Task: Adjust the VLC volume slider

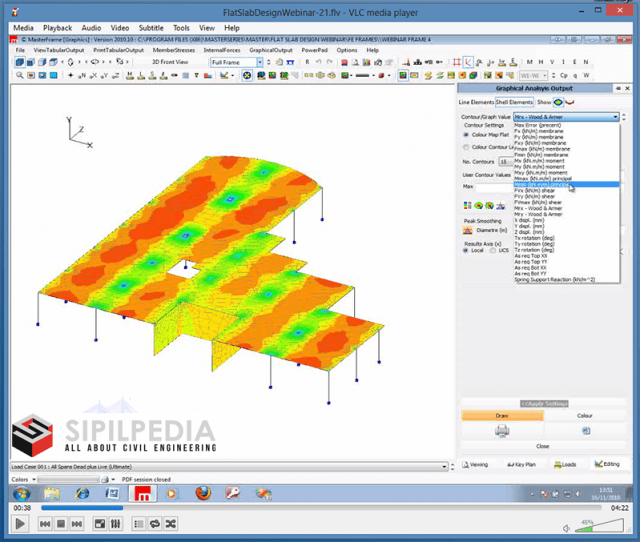Action: pyautogui.click(x=603, y=525)
